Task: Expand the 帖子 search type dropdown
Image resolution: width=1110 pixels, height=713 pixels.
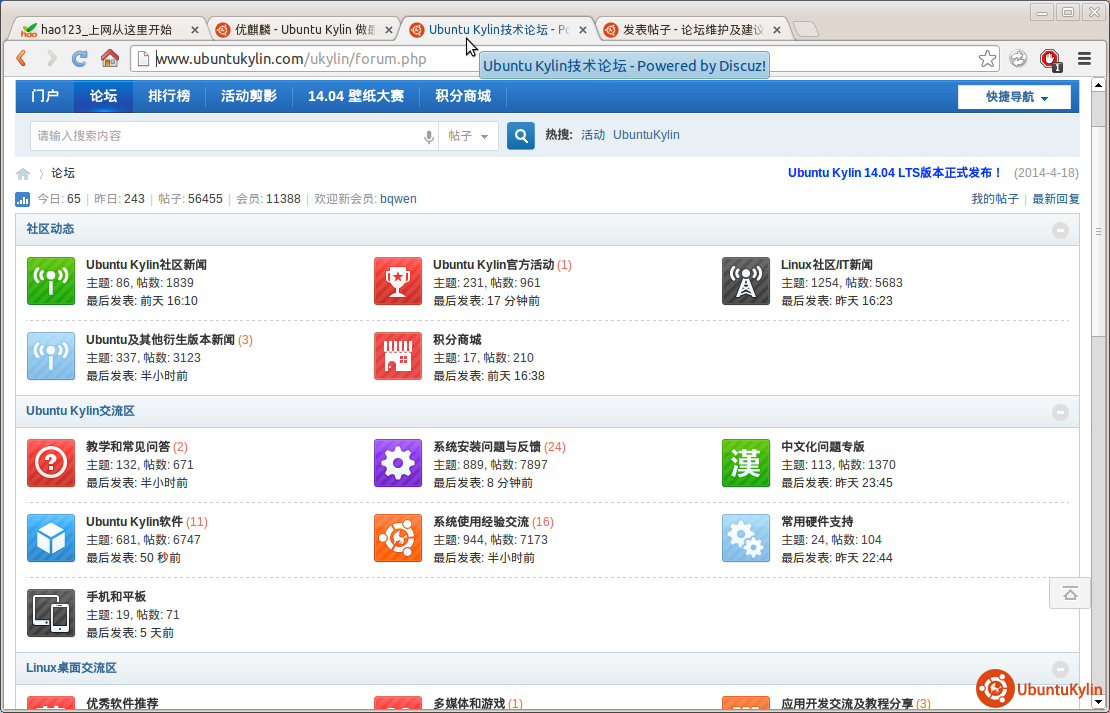Action: [468, 136]
